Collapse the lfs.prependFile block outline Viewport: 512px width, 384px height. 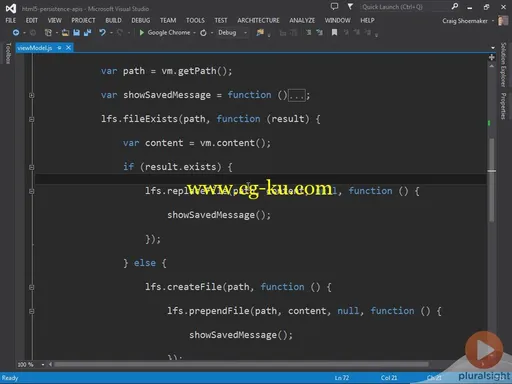[x=32, y=311]
